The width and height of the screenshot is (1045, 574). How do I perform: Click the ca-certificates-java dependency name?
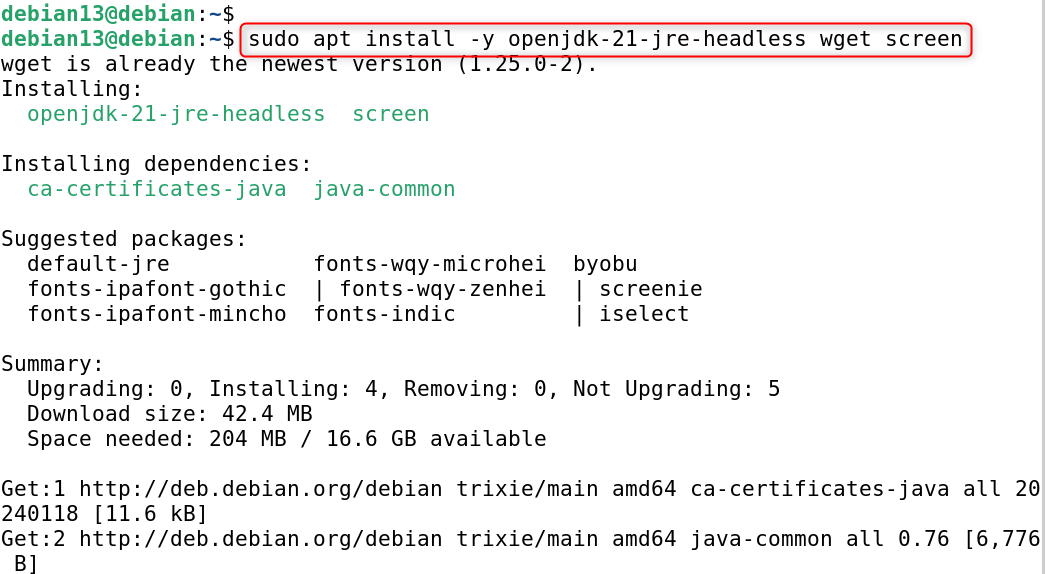[x=156, y=189]
